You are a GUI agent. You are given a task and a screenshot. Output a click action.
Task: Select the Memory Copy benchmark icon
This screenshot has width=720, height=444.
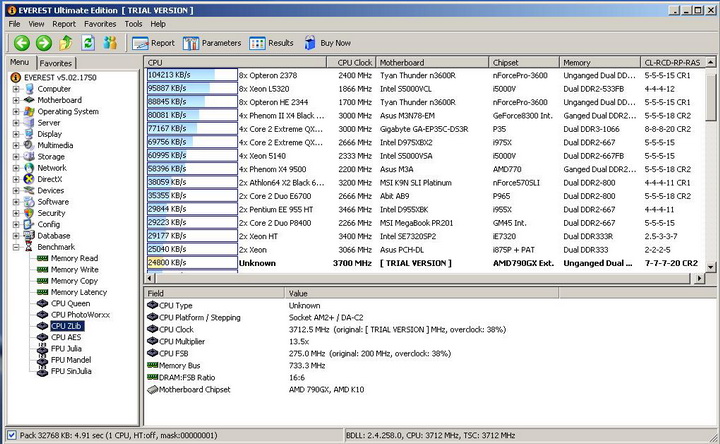pos(43,281)
